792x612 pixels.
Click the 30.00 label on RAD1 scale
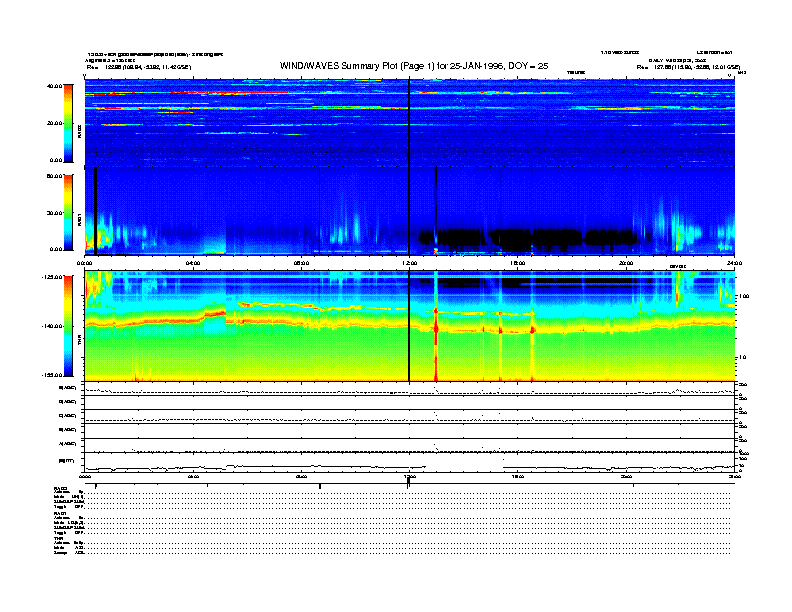click(54, 213)
